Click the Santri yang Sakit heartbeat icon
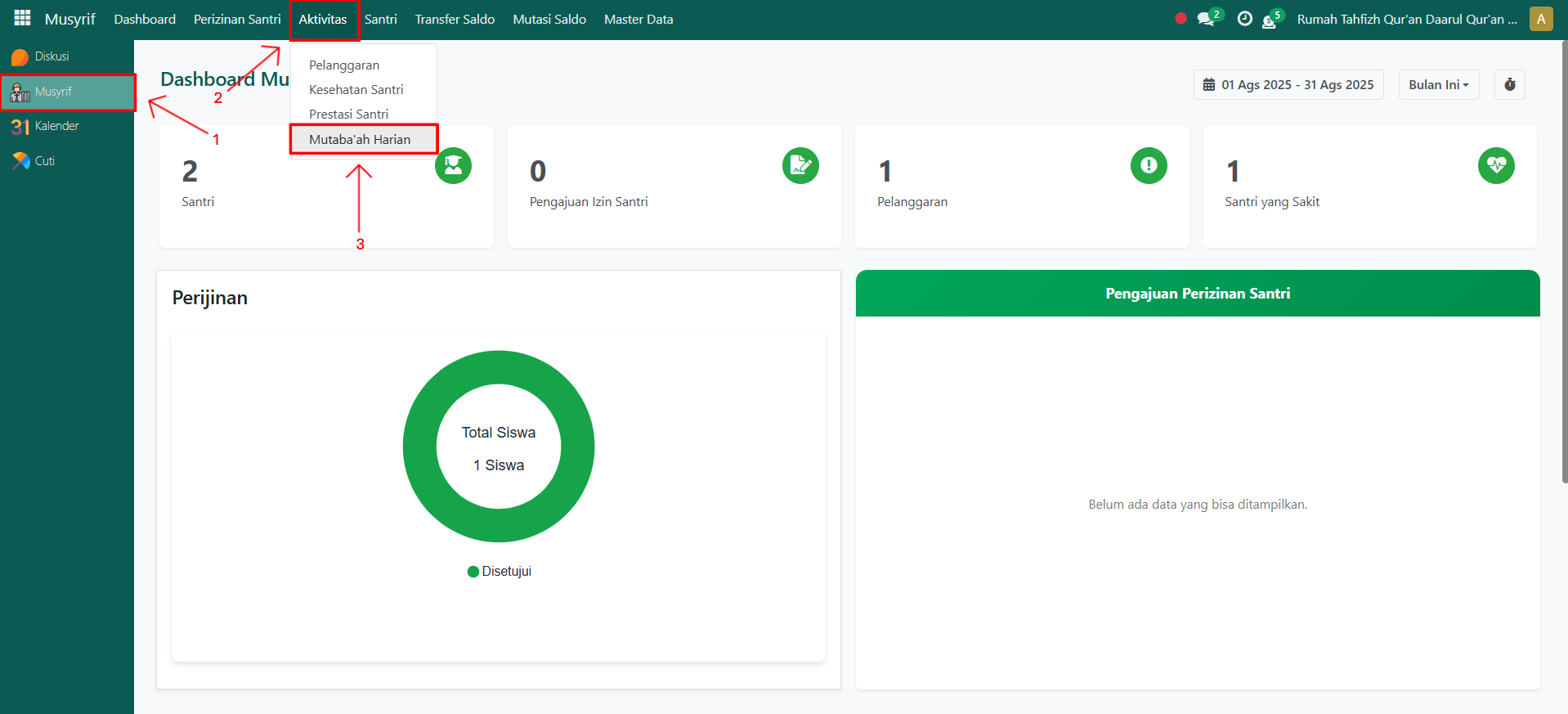This screenshot has width=1568, height=714. pos(1495,165)
